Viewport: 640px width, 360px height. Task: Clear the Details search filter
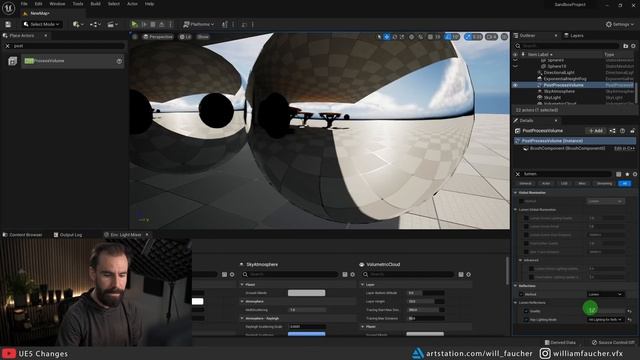pyautogui.click(x=518, y=174)
